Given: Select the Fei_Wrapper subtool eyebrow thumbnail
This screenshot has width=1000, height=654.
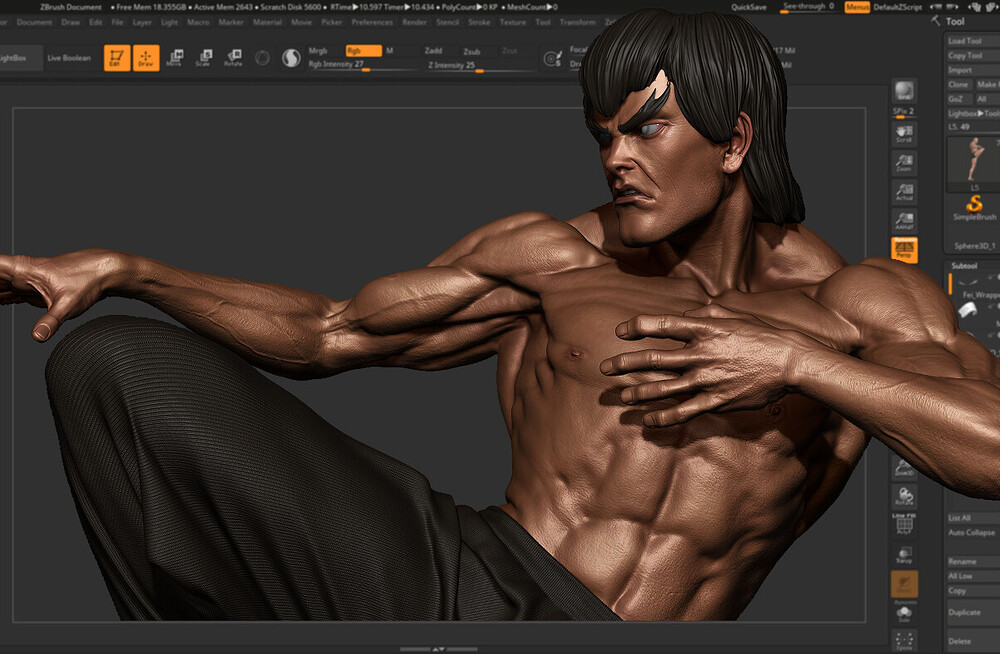Looking at the screenshot, I should click(x=967, y=281).
